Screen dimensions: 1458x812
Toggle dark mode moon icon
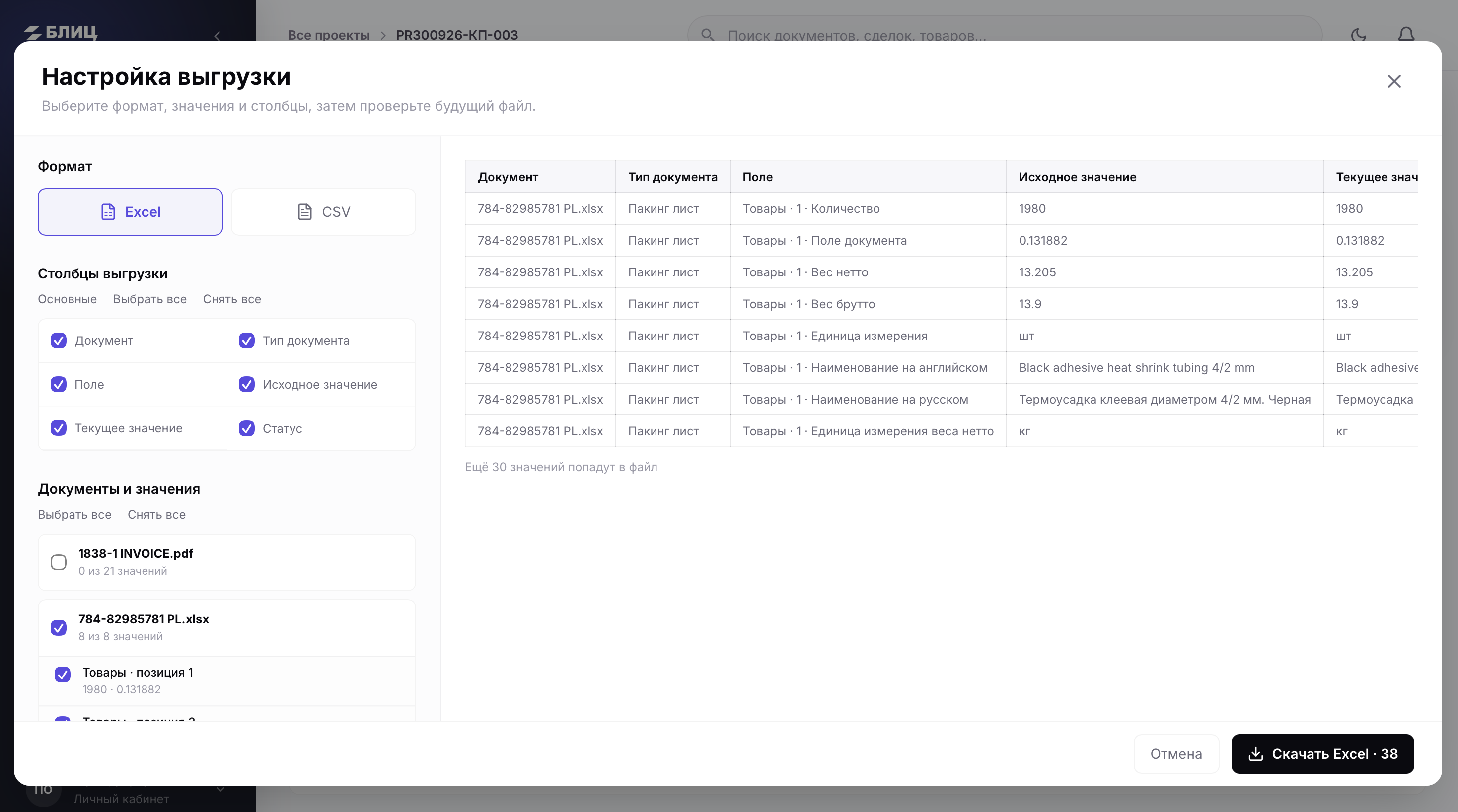coord(1359,35)
